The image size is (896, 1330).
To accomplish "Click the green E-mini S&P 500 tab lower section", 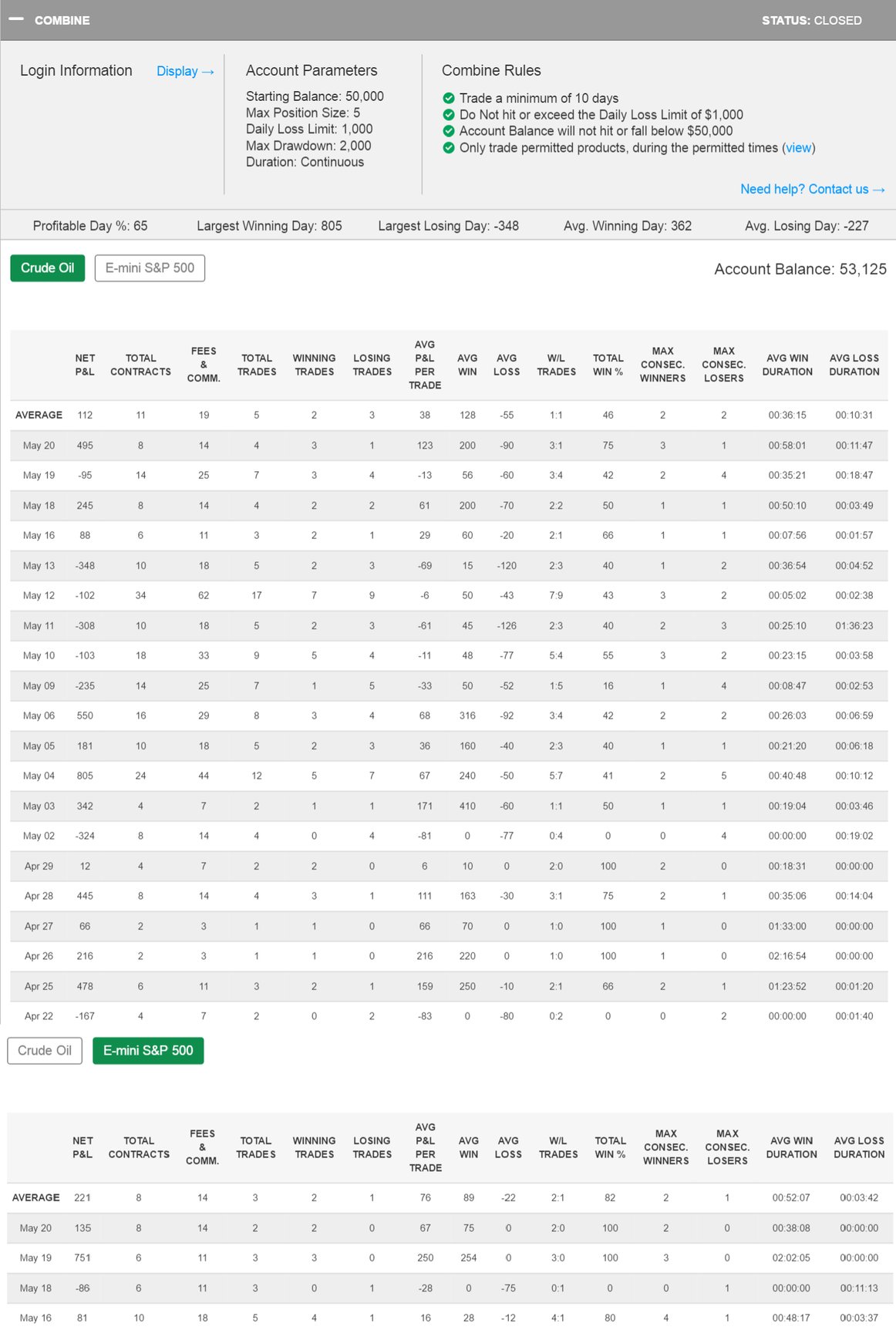I will pos(148,1050).
